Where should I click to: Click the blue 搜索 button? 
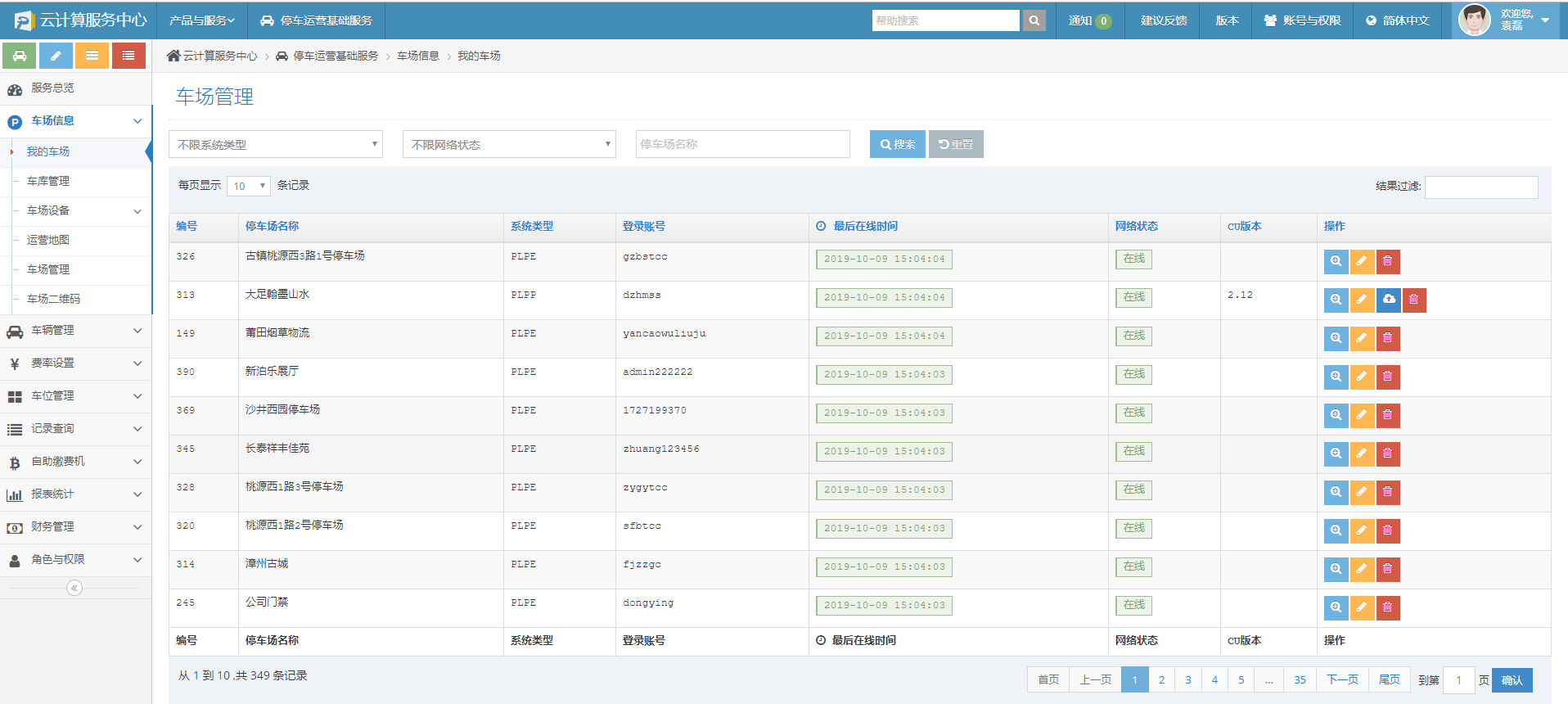[897, 145]
